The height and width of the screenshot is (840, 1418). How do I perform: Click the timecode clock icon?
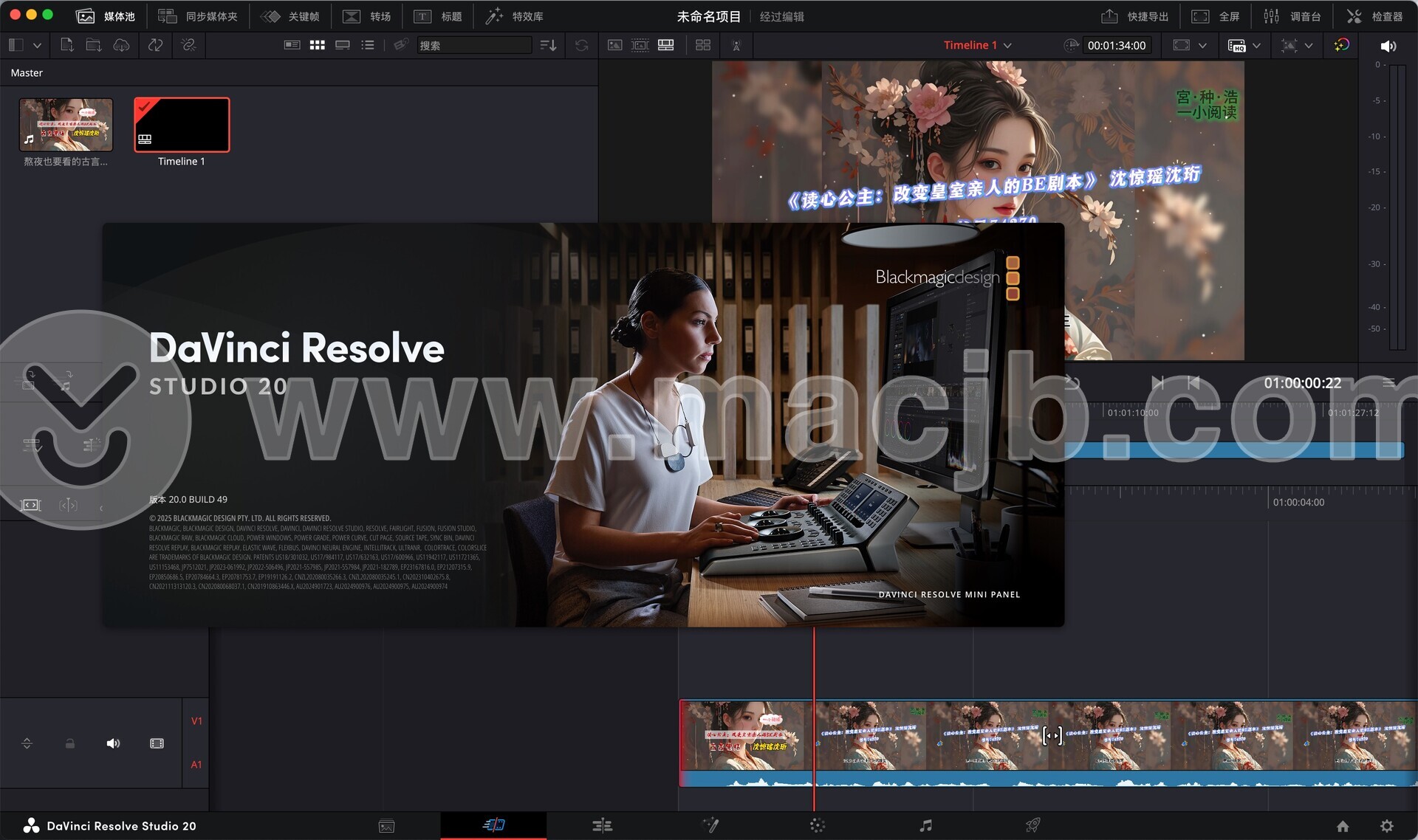coord(1071,45)
